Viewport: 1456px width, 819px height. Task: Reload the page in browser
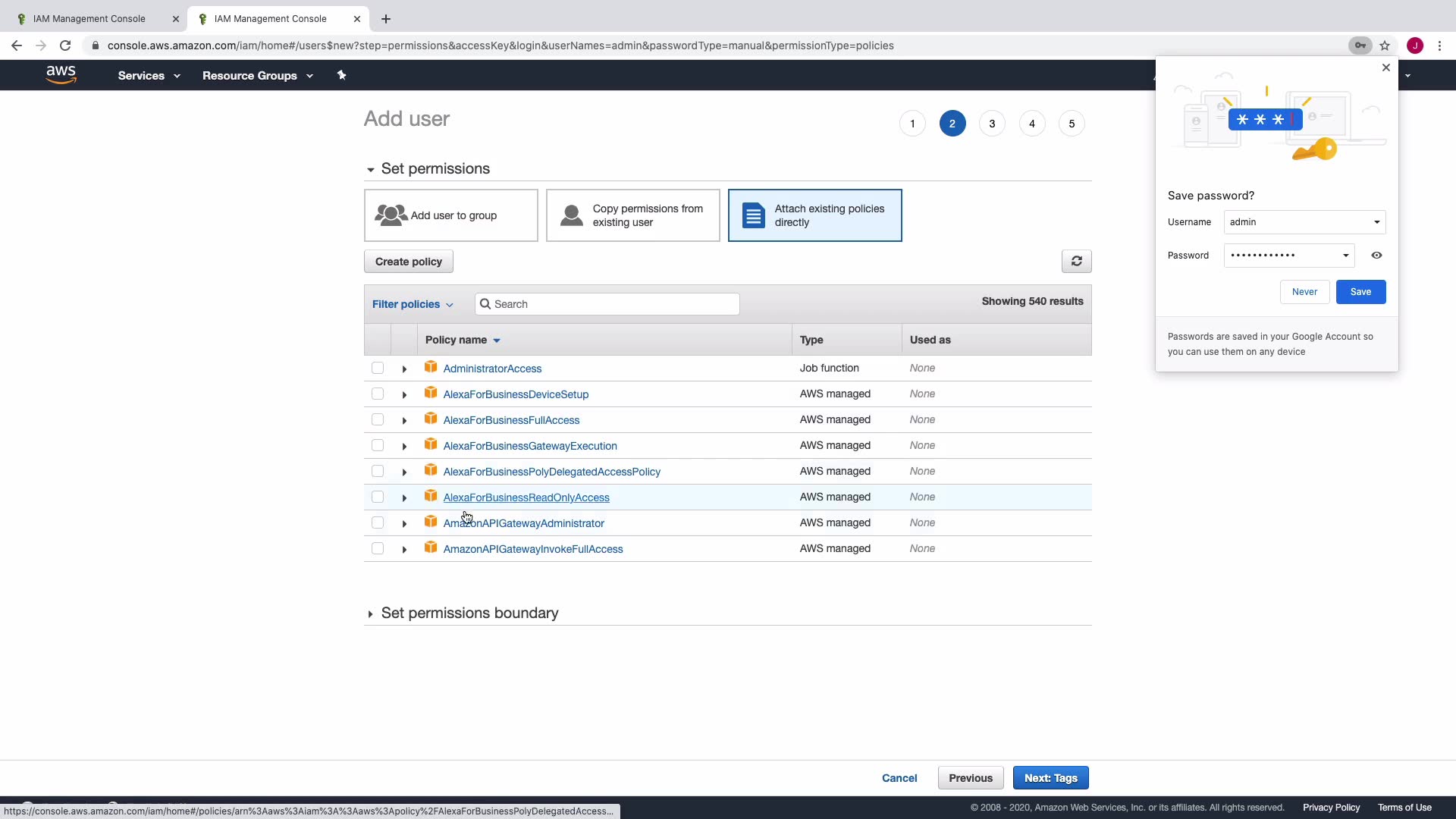click(x=65, y=45)
